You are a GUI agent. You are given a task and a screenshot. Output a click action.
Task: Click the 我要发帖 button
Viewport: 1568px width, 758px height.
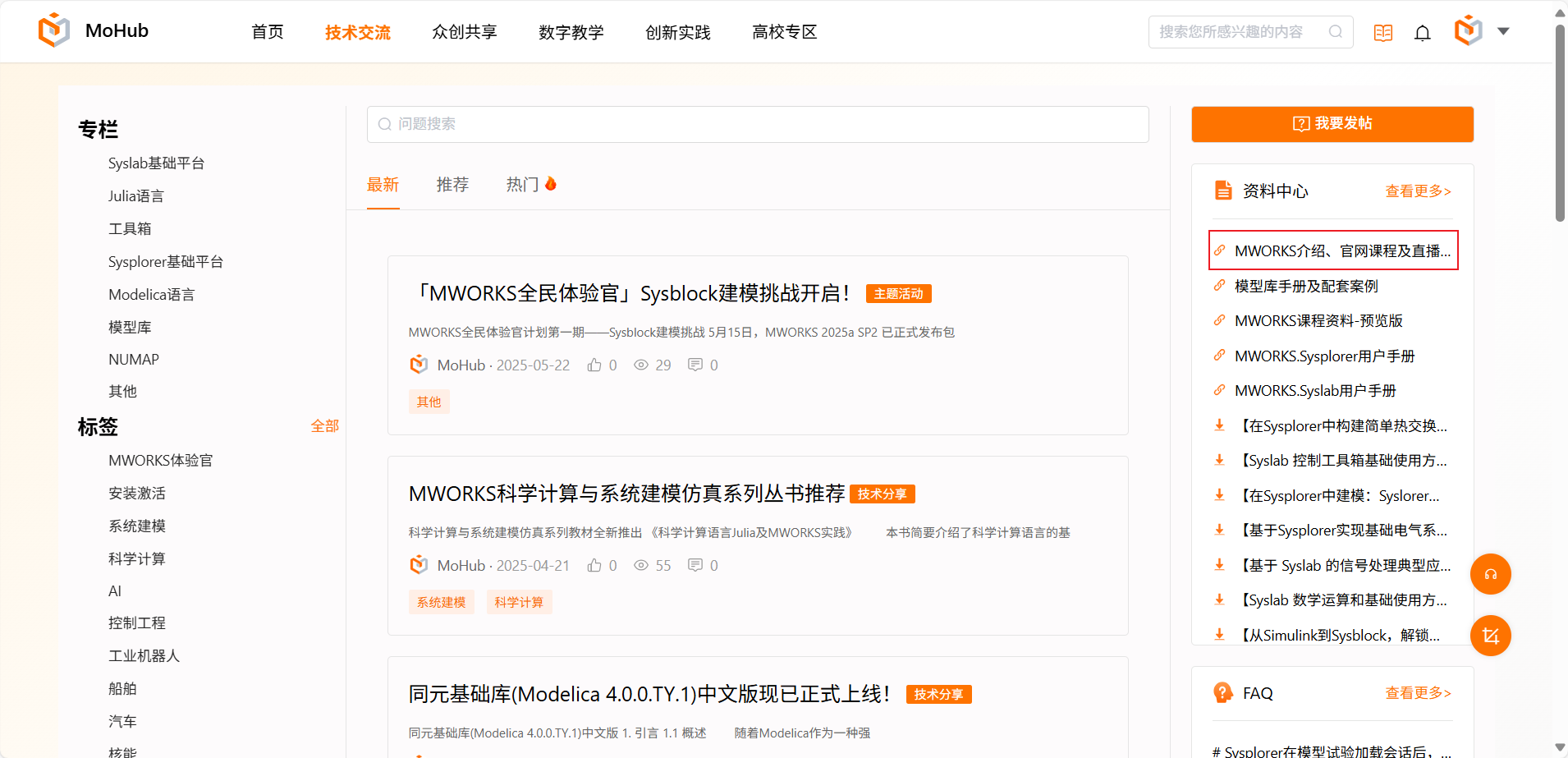pos(1332,124)
